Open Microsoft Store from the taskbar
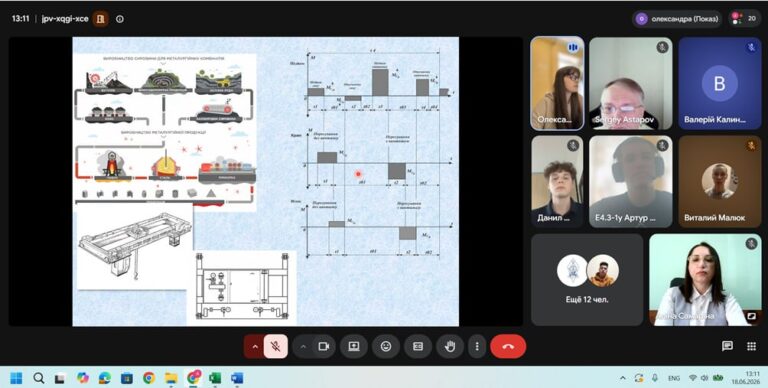This screenshot has height=388, width=768. pos(127,378)
